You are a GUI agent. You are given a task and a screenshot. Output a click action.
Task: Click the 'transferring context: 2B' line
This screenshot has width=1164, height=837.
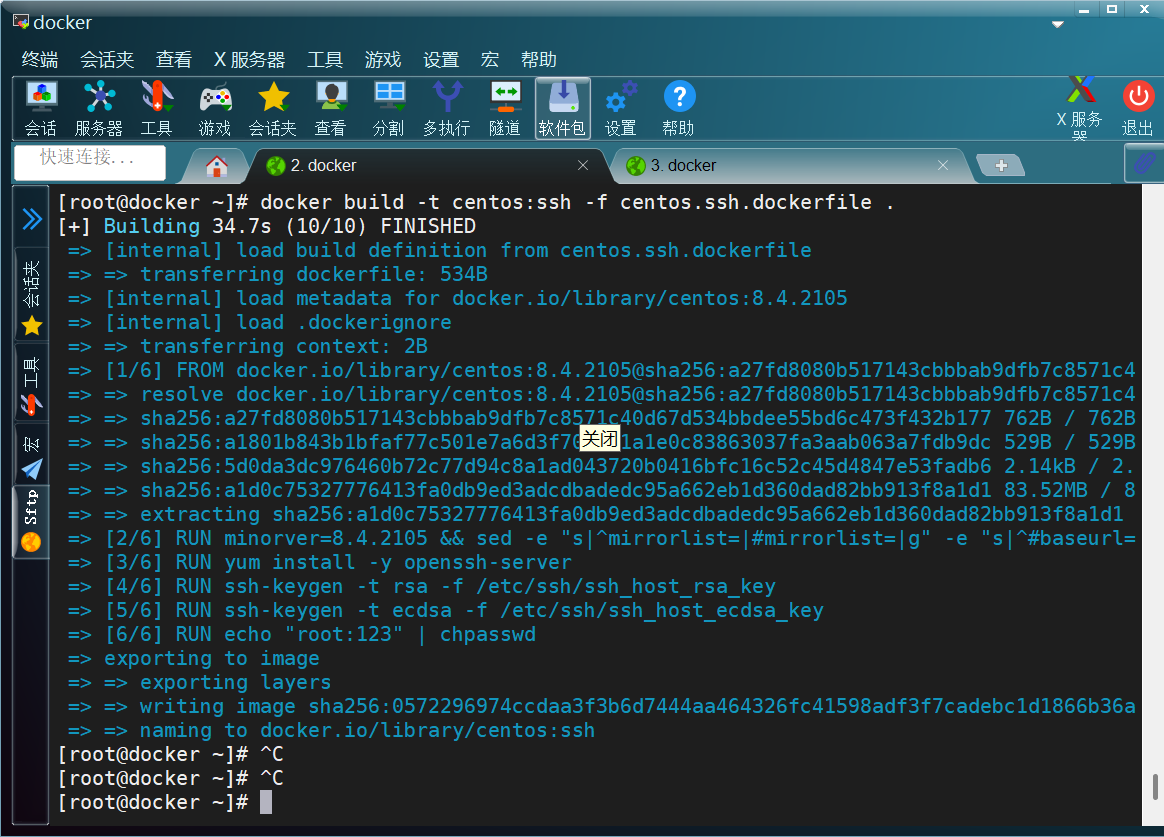247,346
